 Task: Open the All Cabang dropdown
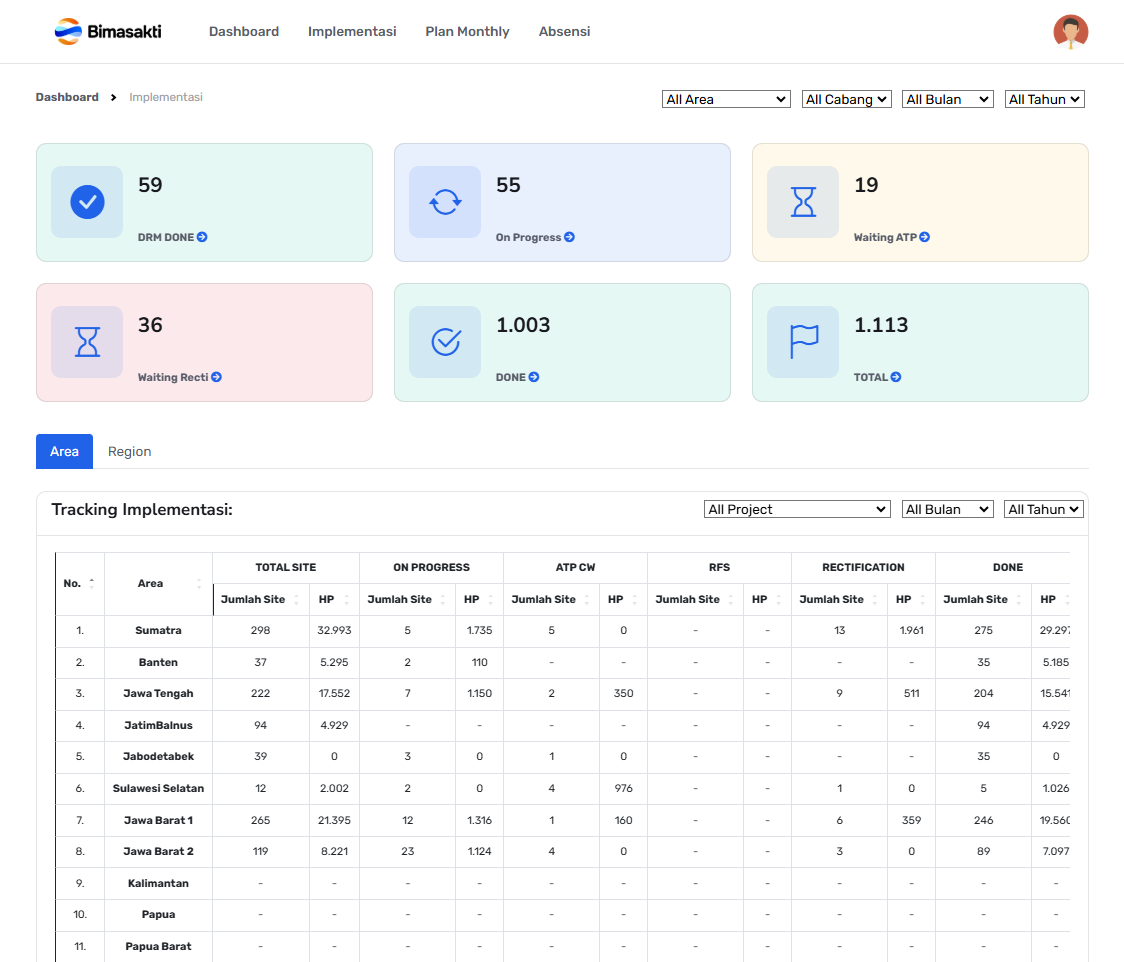click(847, 99)
